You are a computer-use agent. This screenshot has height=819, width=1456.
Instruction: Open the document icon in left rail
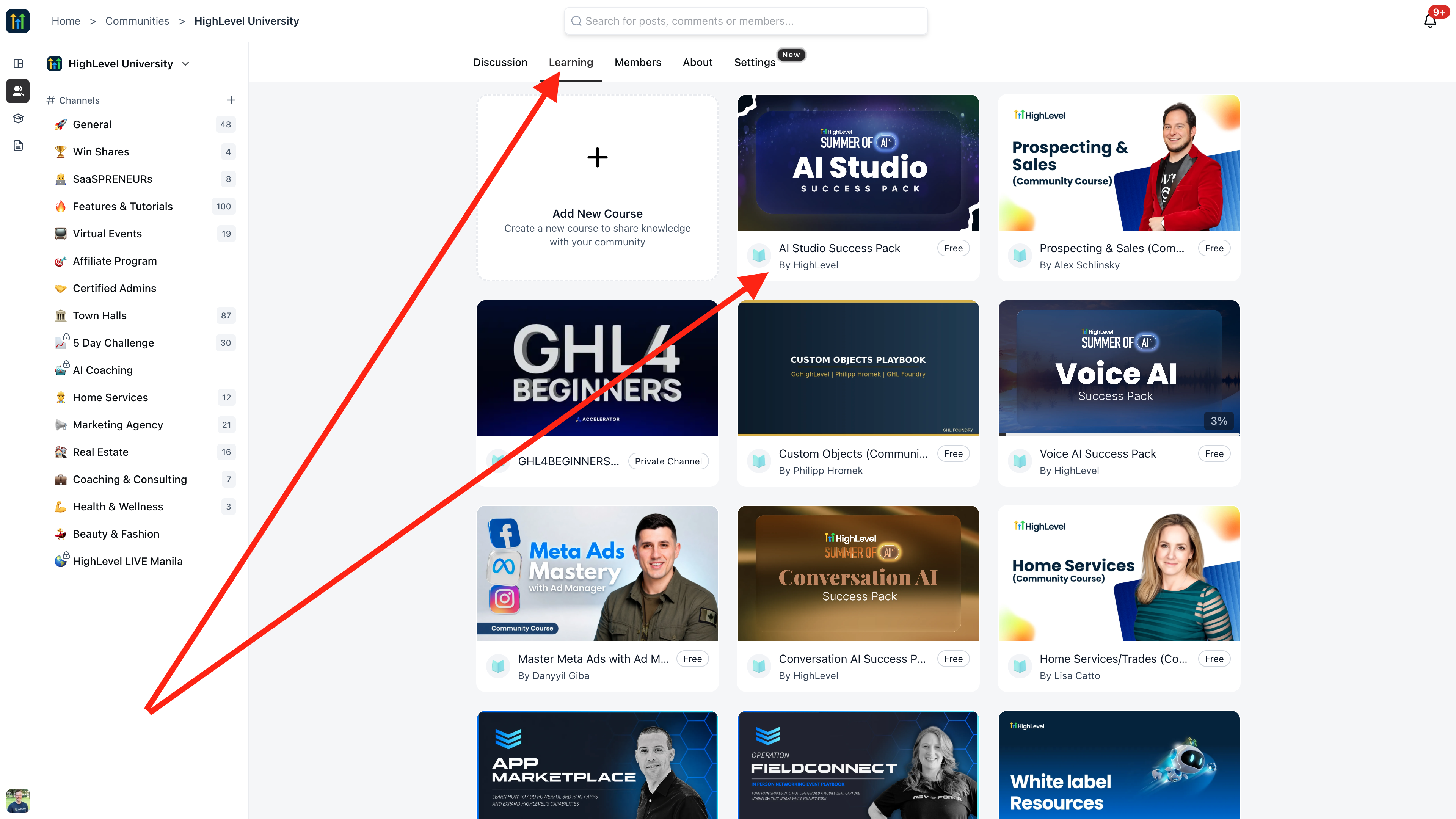(x=18, y=146)
